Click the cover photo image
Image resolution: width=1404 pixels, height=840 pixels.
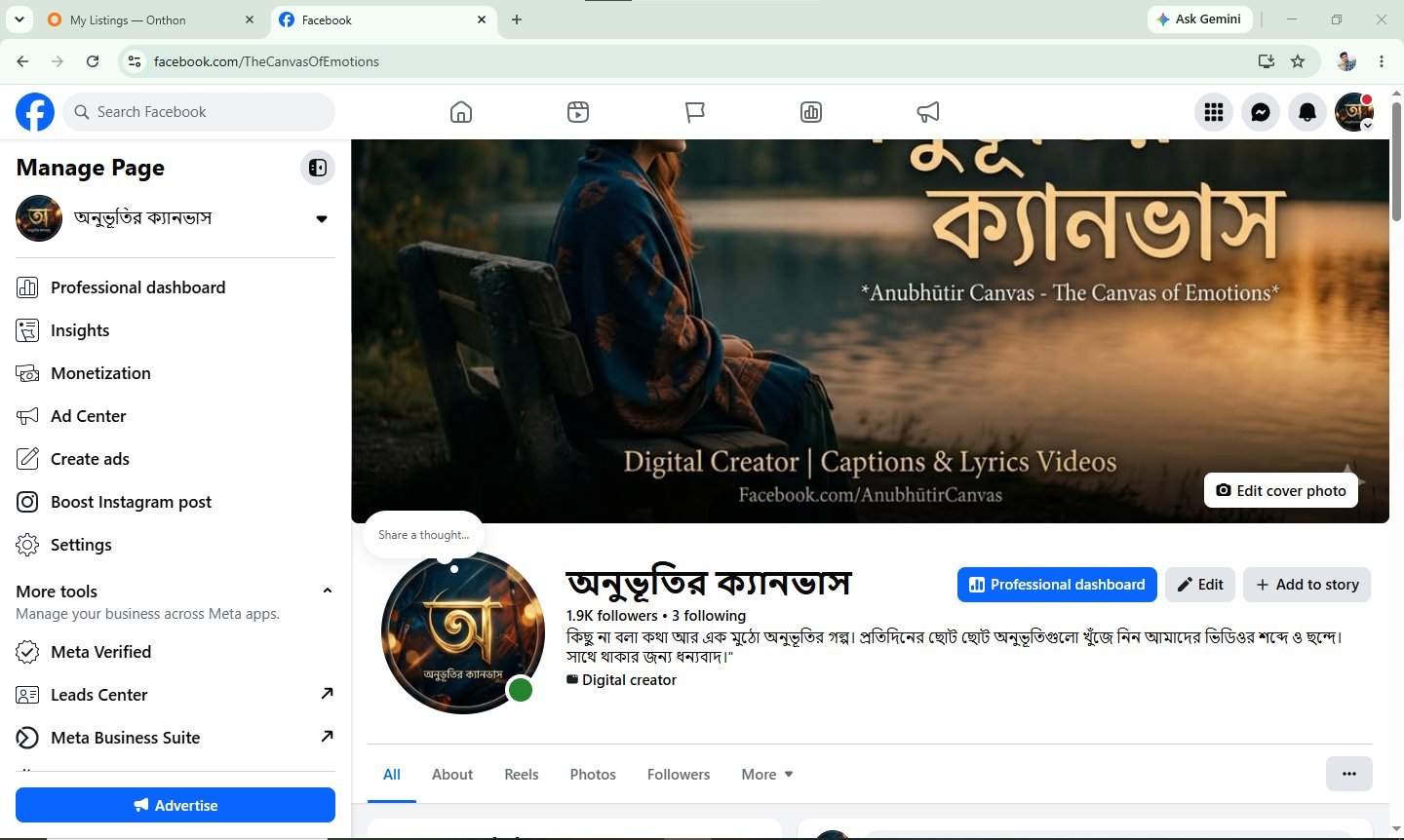870,331
